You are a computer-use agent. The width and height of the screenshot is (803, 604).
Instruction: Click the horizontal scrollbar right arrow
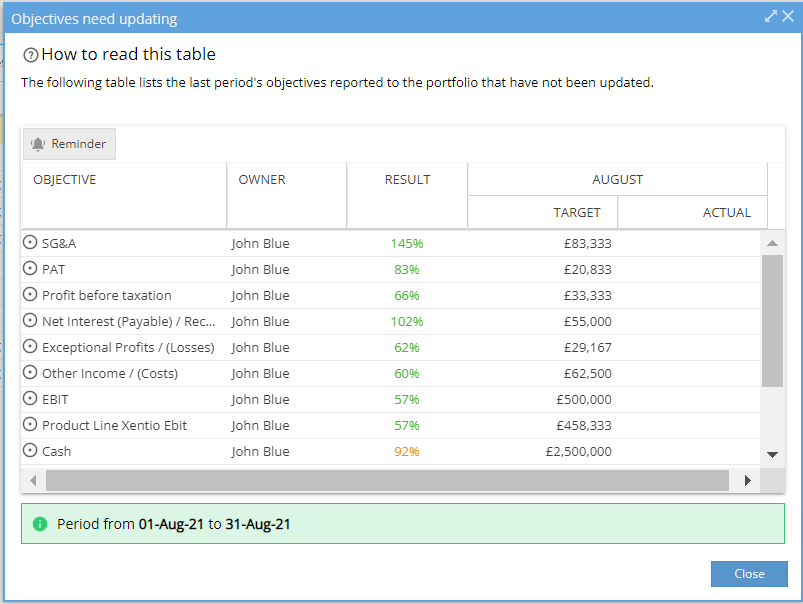[748, 481]
